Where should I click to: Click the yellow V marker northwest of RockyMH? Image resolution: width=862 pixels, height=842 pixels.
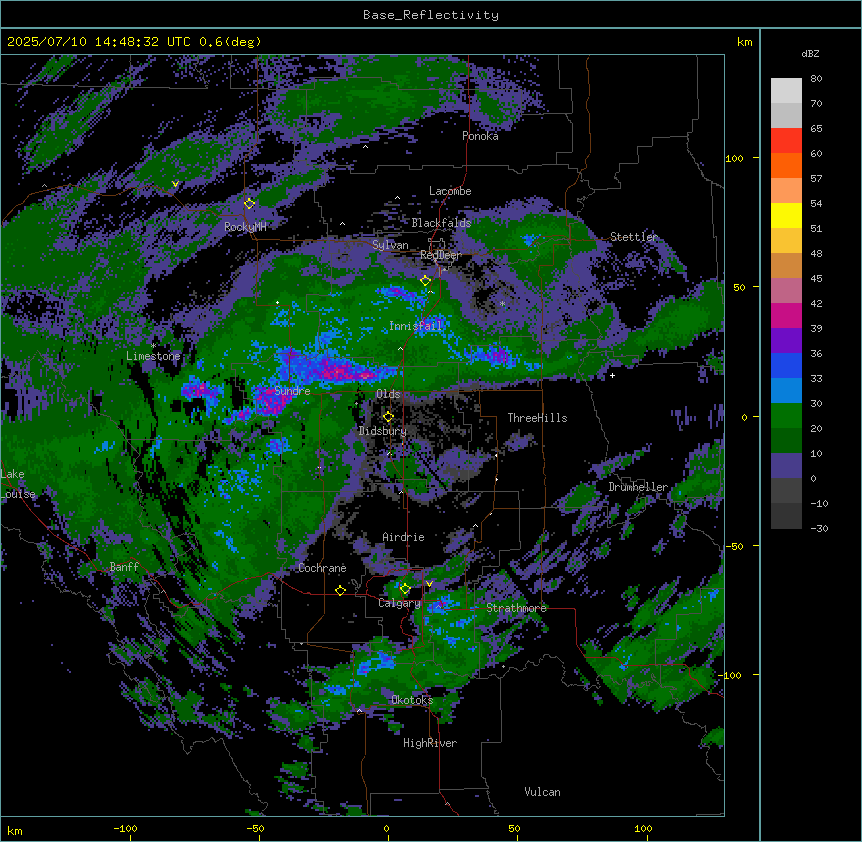(x=175, y=184)
